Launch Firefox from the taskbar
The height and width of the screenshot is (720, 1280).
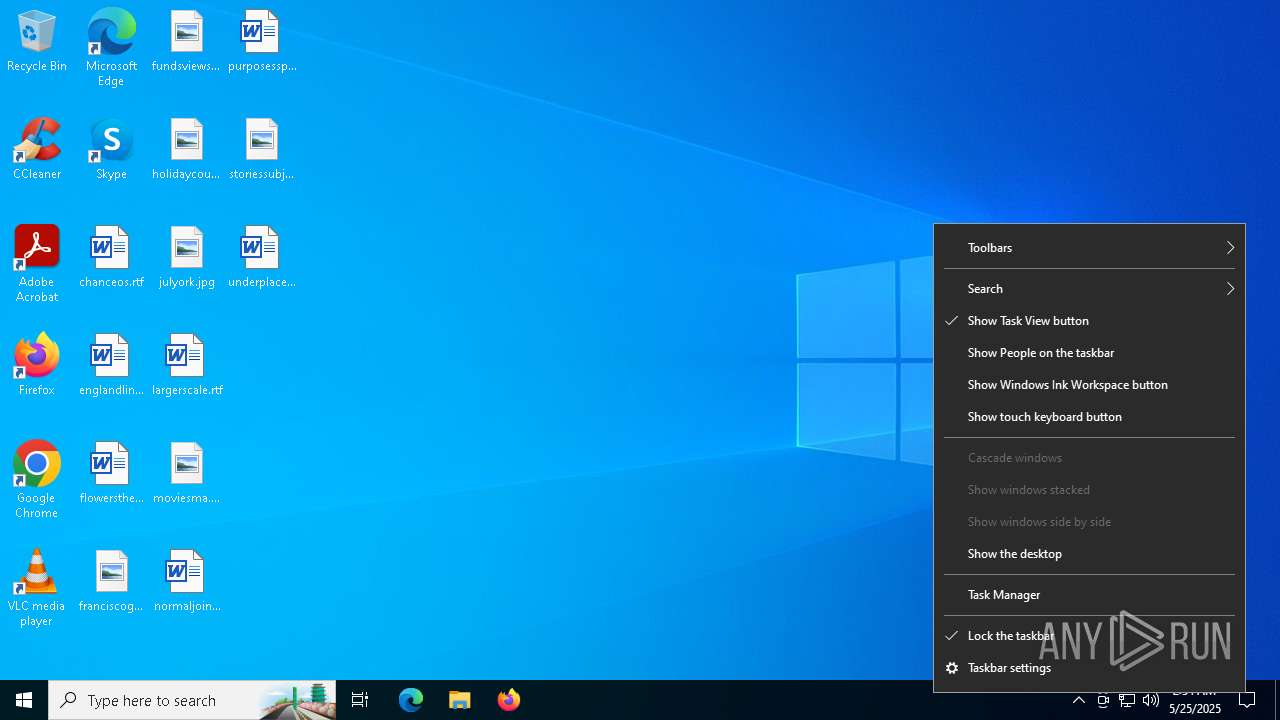click(x=508, y=700)
